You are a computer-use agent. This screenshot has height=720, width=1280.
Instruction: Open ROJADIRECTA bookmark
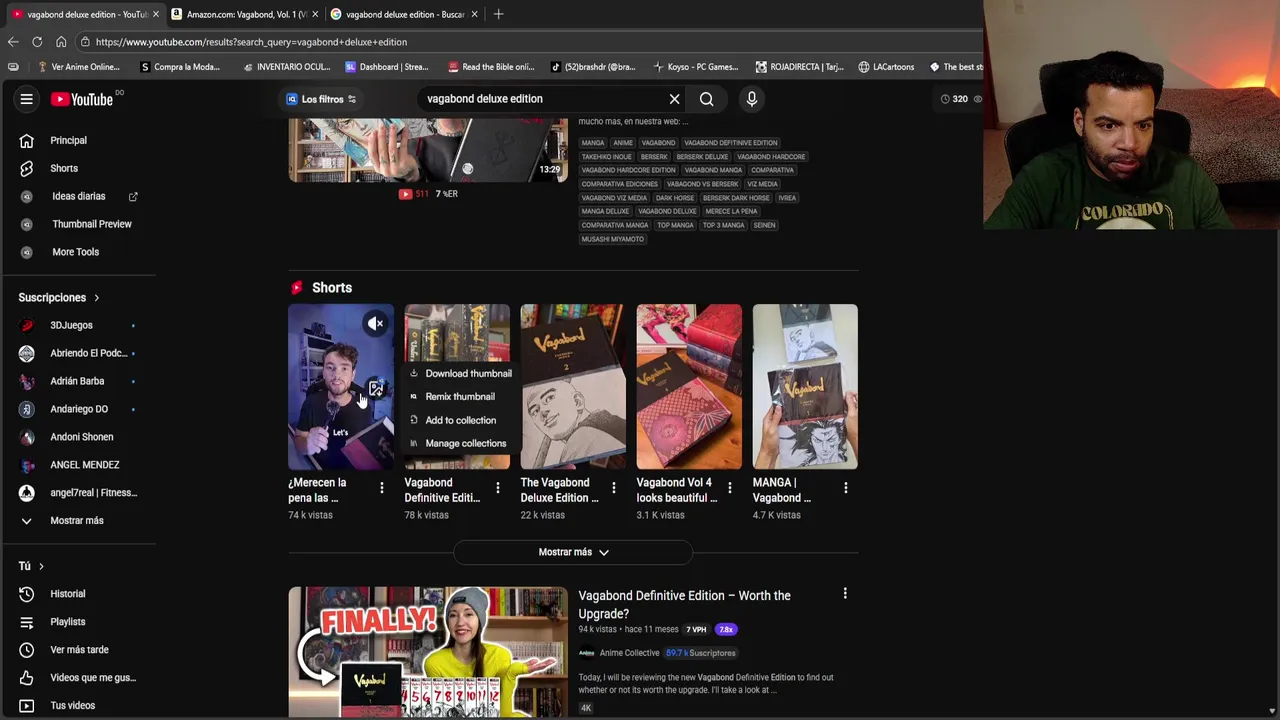pos(799,67)
